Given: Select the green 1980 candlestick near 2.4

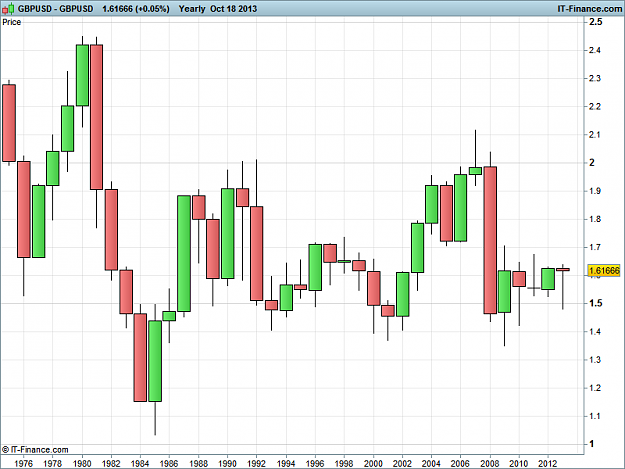Looking at the screenshot, I should (83, 75).
